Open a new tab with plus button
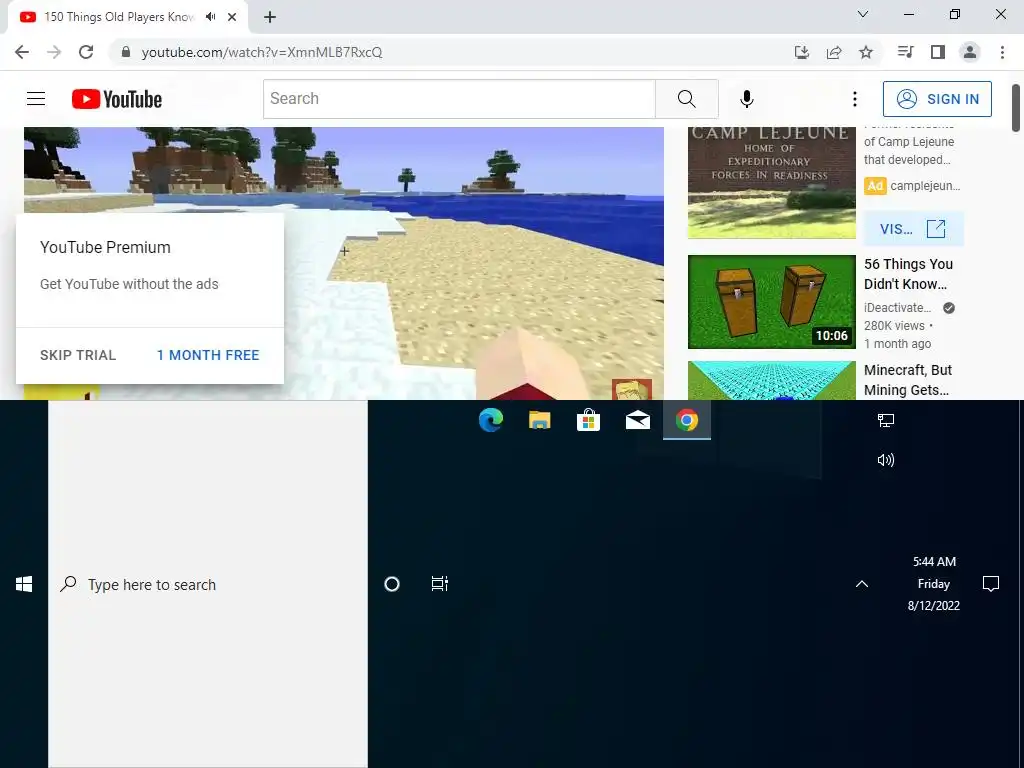 pyautogui.click(x=270, y=18)
